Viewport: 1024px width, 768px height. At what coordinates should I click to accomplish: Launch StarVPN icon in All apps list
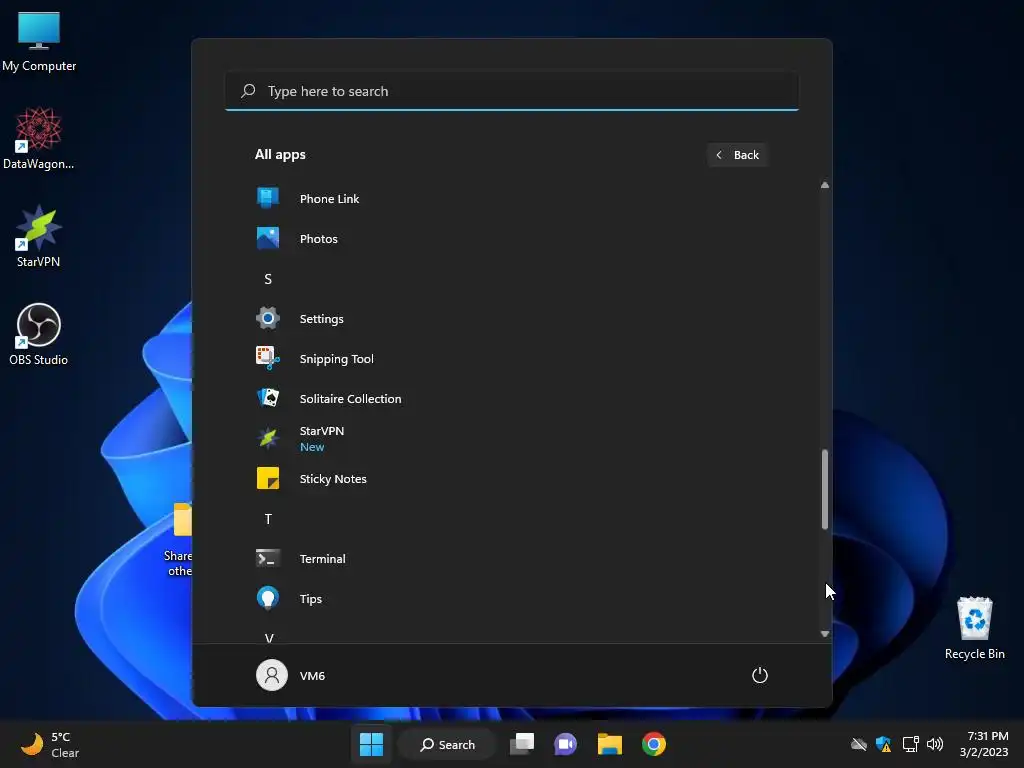pyautogui.click(x=268, y=438)
